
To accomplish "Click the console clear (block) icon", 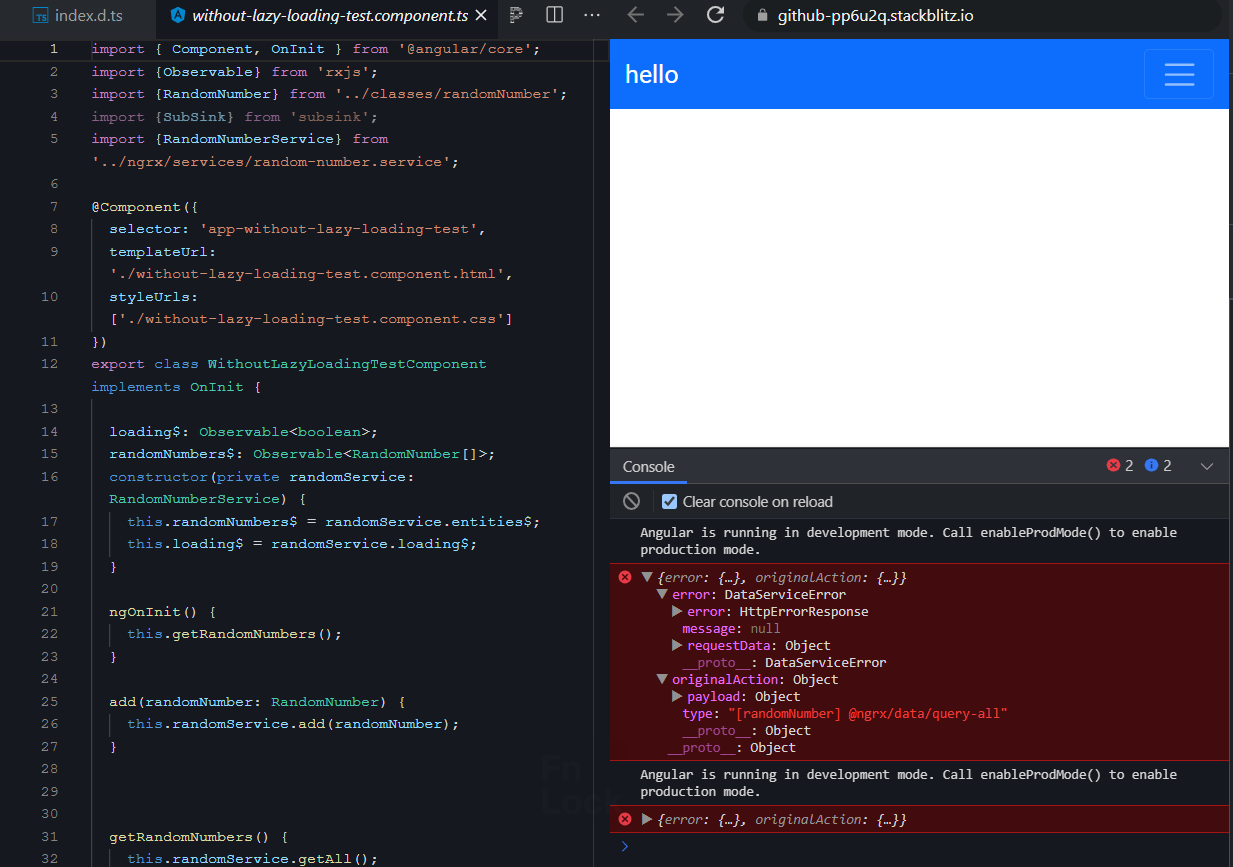I will tap(630, 501).
